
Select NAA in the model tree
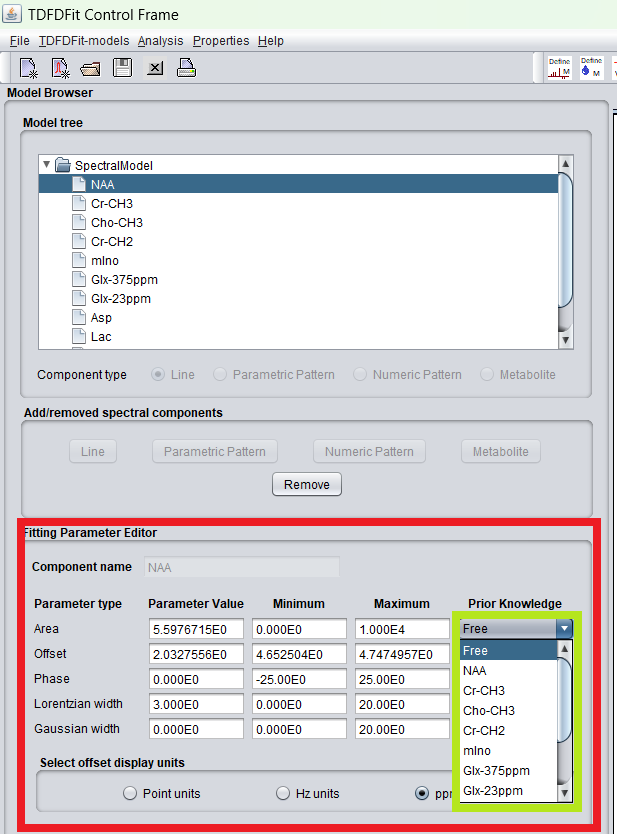tap(298, 184)
